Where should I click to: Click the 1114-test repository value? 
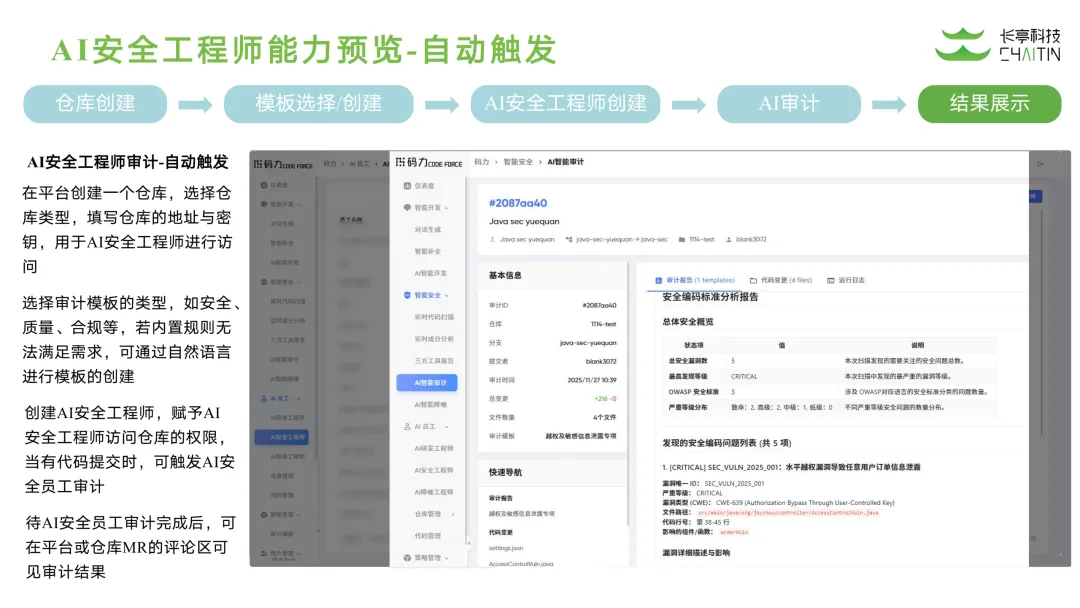point(603,324)
